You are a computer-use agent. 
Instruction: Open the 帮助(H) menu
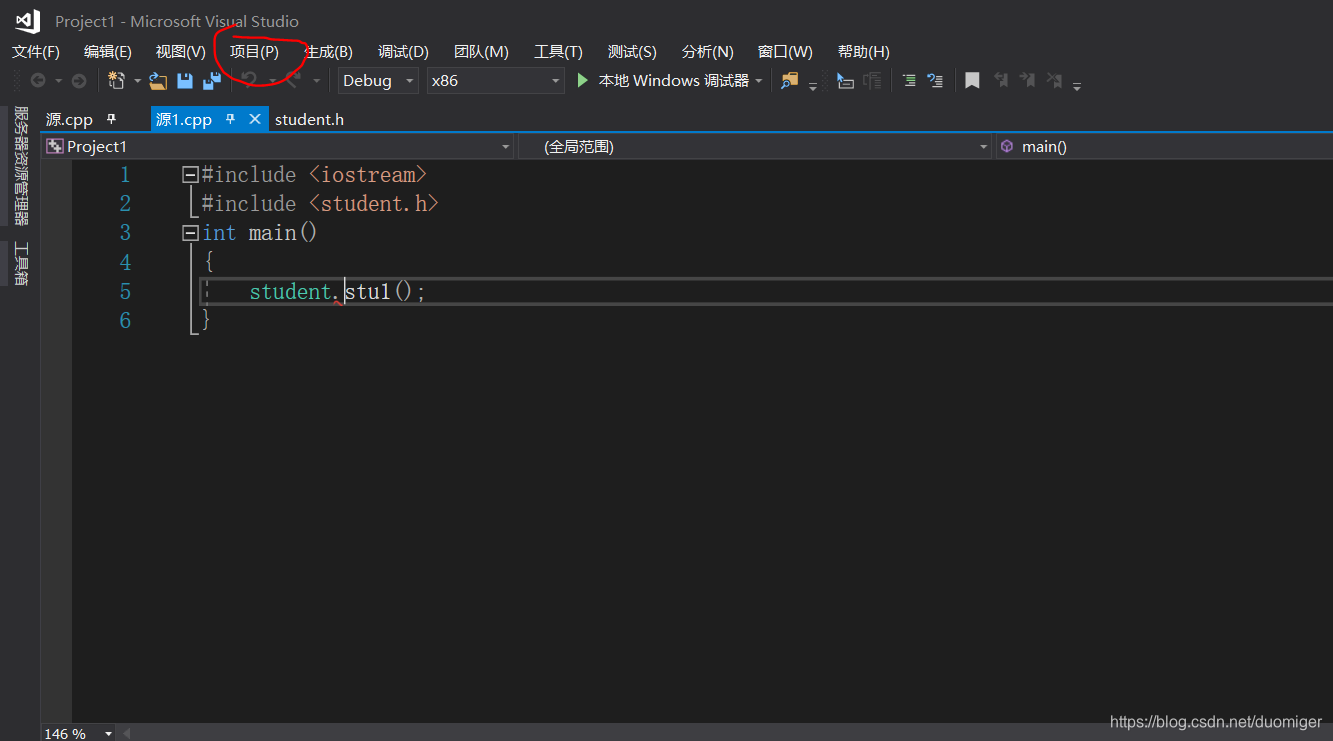point(864,52)
